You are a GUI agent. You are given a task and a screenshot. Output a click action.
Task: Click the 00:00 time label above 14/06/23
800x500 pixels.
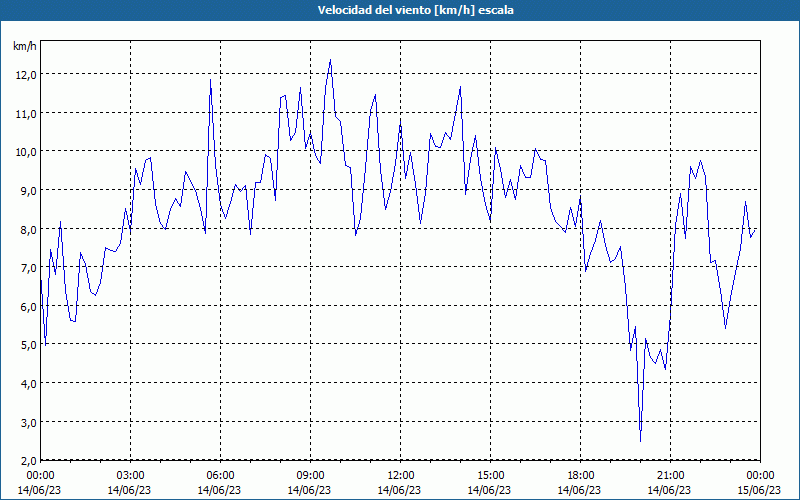pyautogui.click(x=40, y=476)
